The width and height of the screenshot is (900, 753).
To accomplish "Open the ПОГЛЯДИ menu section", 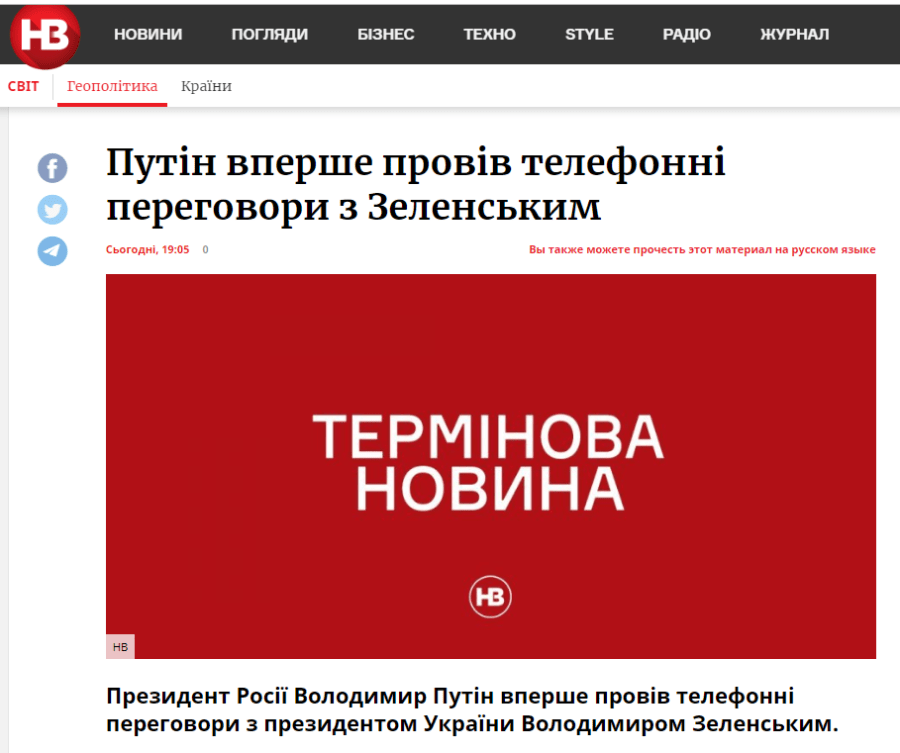I will [272, 33].
